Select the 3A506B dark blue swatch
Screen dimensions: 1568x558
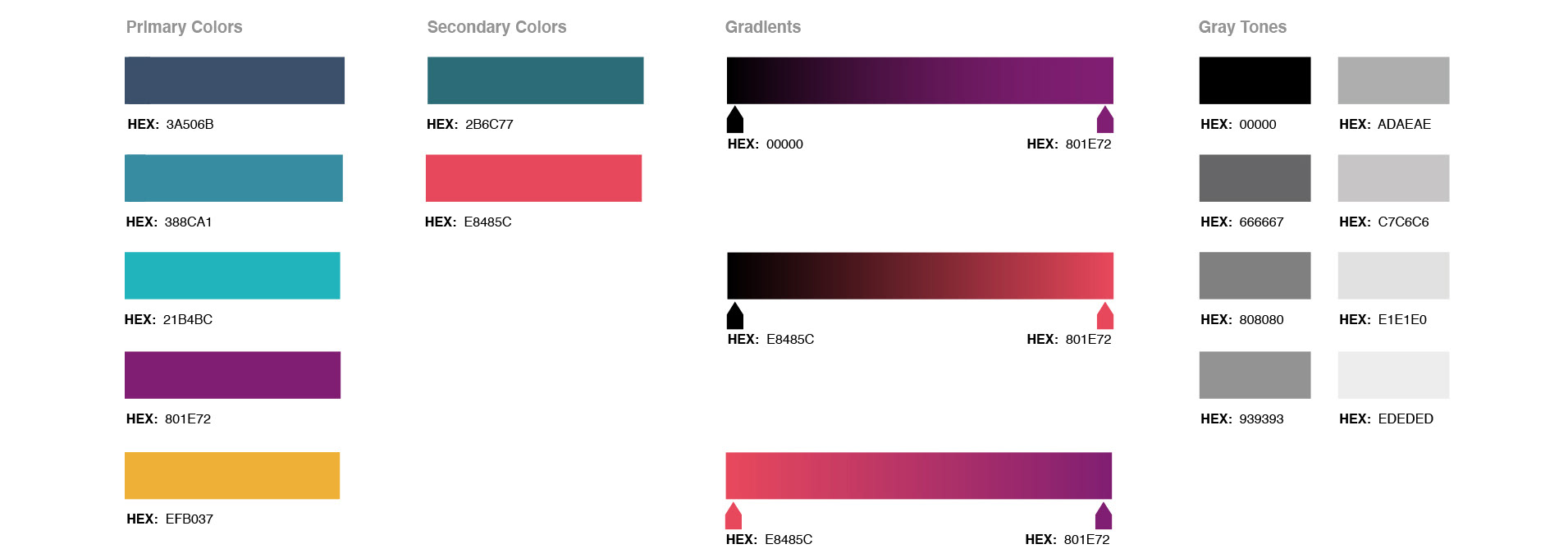[x=234, y=80]
